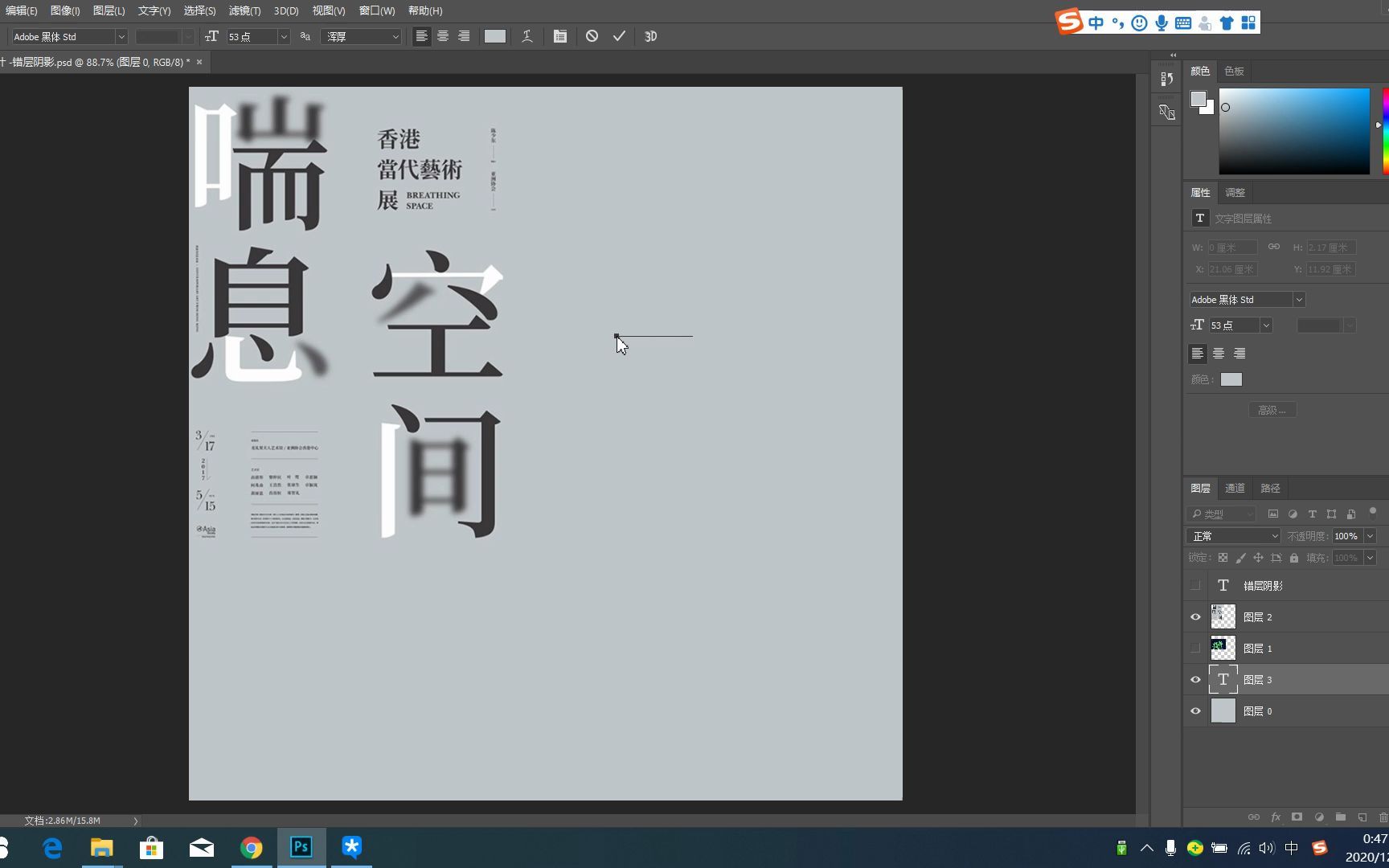The width and height of the screenshot is (1389, 868).
Task: Open the text color swatch
Action: tap(495, 36)
